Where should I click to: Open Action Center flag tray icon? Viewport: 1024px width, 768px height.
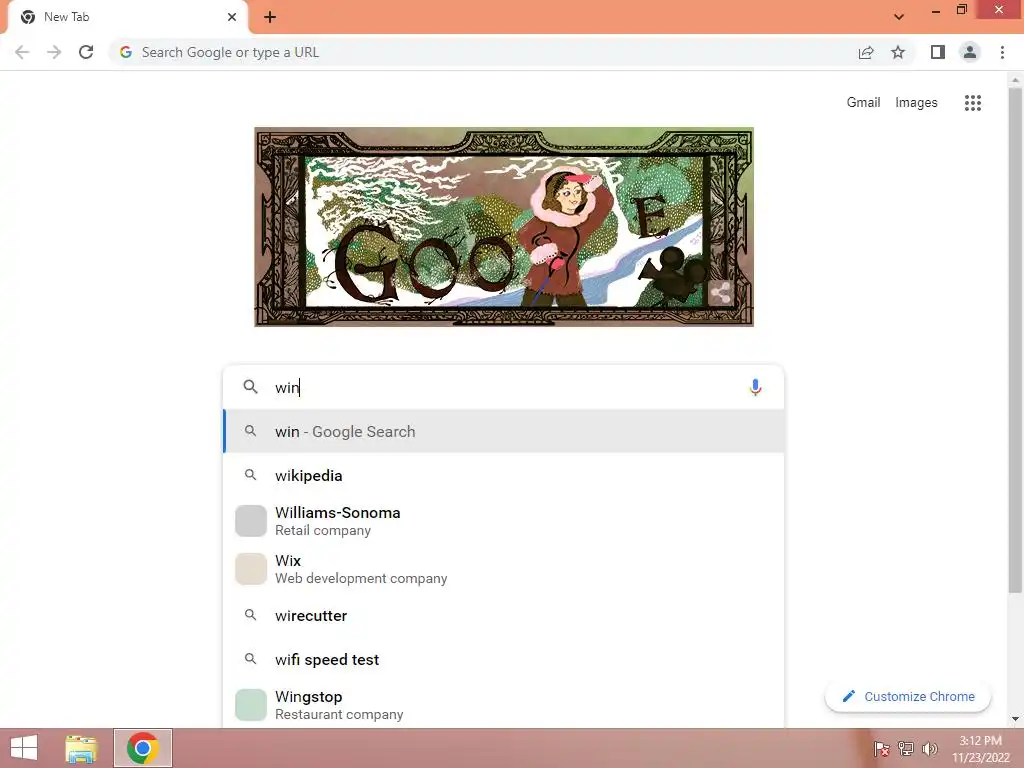point(881,748)
